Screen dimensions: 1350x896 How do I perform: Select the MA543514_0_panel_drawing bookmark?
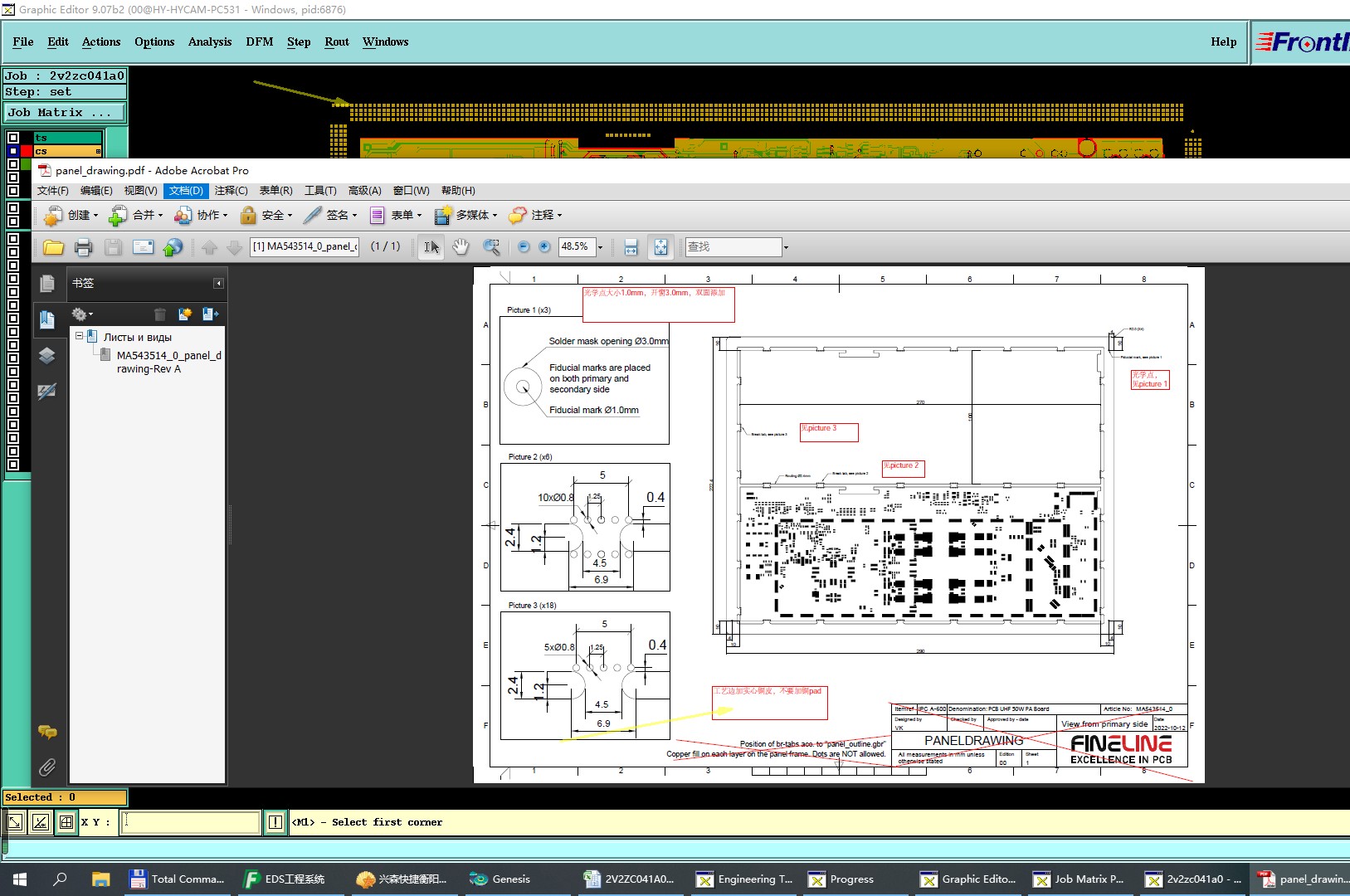click(169, 362)
